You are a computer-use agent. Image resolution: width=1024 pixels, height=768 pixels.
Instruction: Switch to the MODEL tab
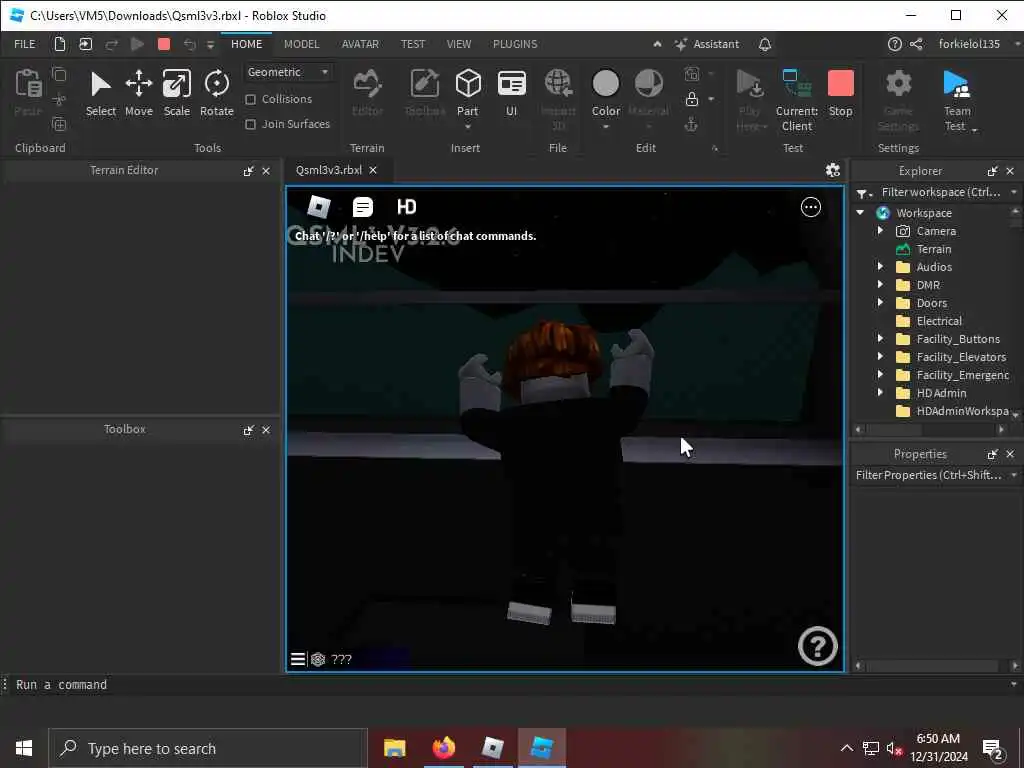point(301,44)
